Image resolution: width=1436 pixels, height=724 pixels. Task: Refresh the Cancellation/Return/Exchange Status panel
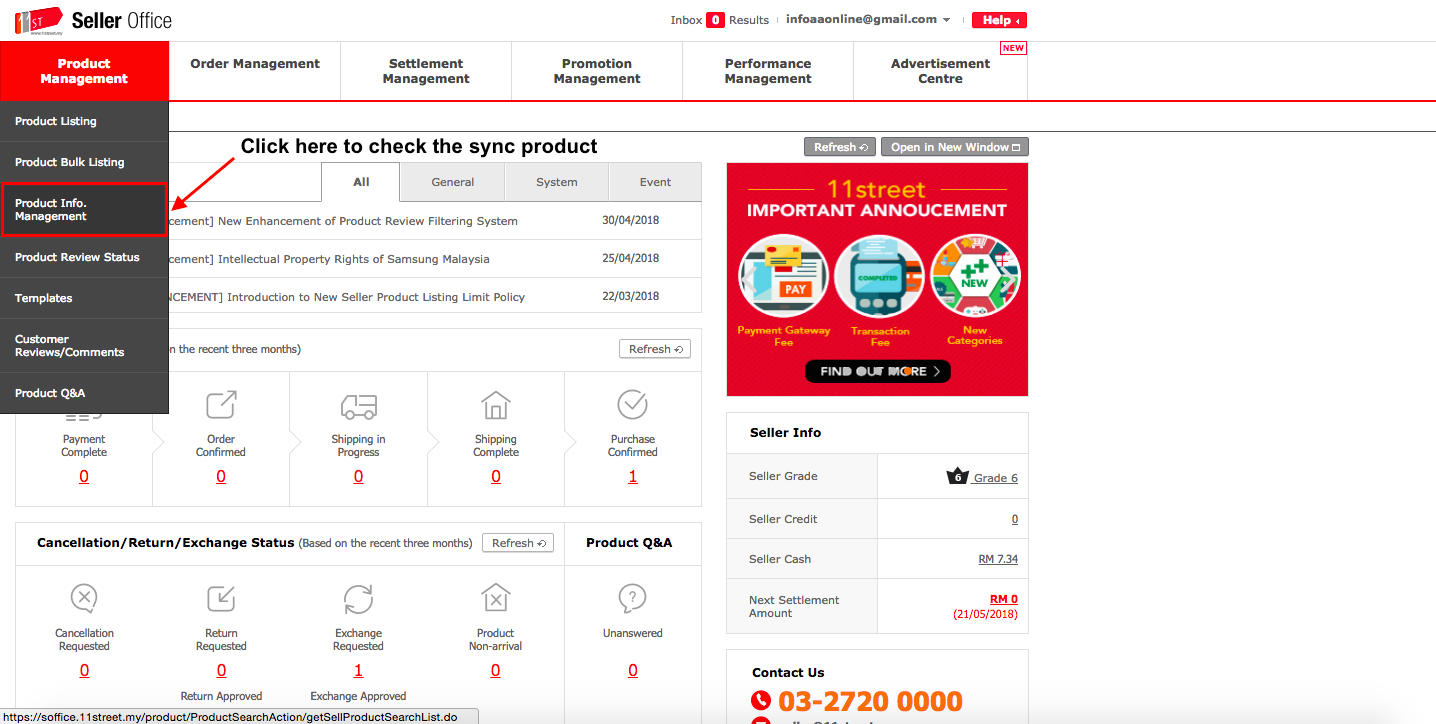coord(518,543)
